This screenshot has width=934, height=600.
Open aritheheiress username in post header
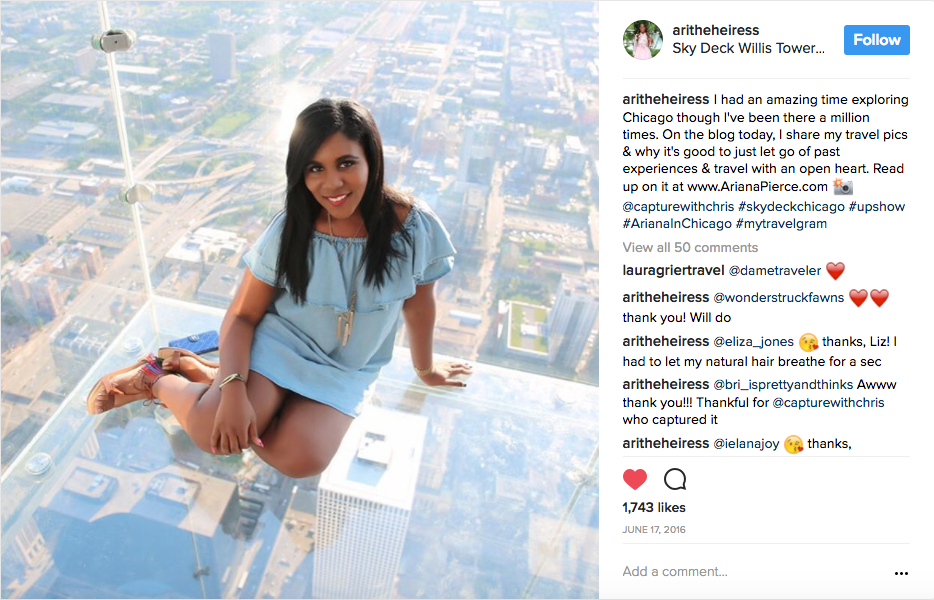[x=715, y=30]
